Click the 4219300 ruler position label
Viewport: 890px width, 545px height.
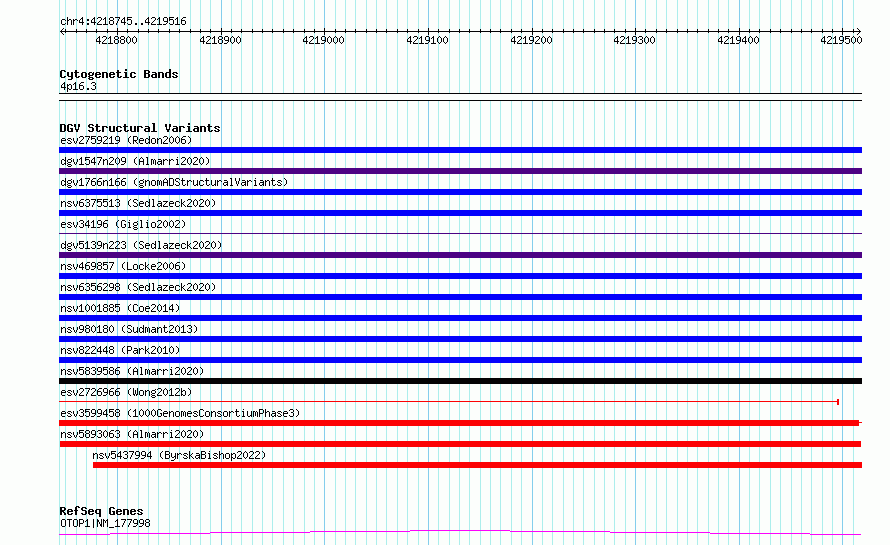coord(635,40)
